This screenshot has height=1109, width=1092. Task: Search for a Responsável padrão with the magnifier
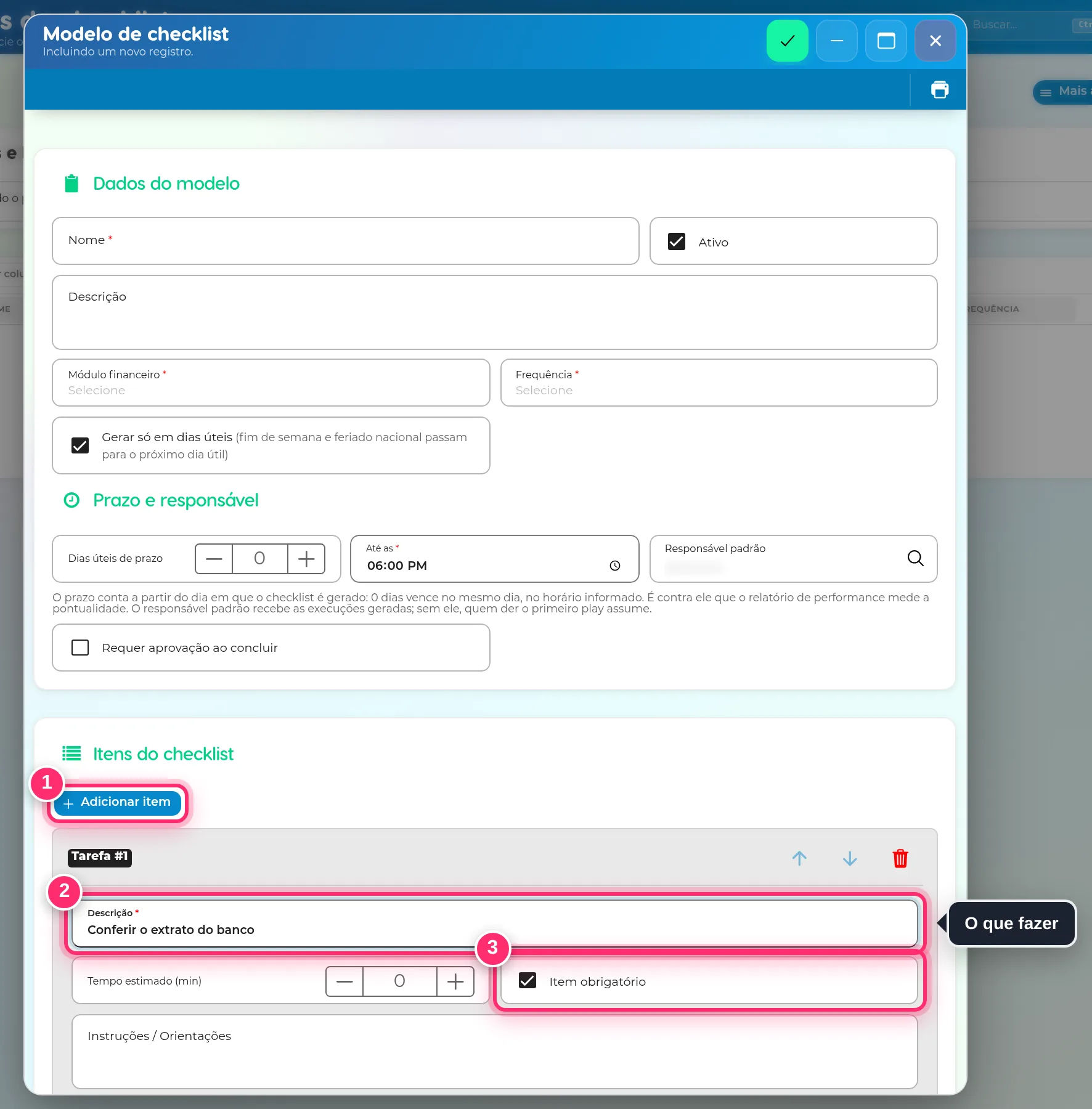915,558
